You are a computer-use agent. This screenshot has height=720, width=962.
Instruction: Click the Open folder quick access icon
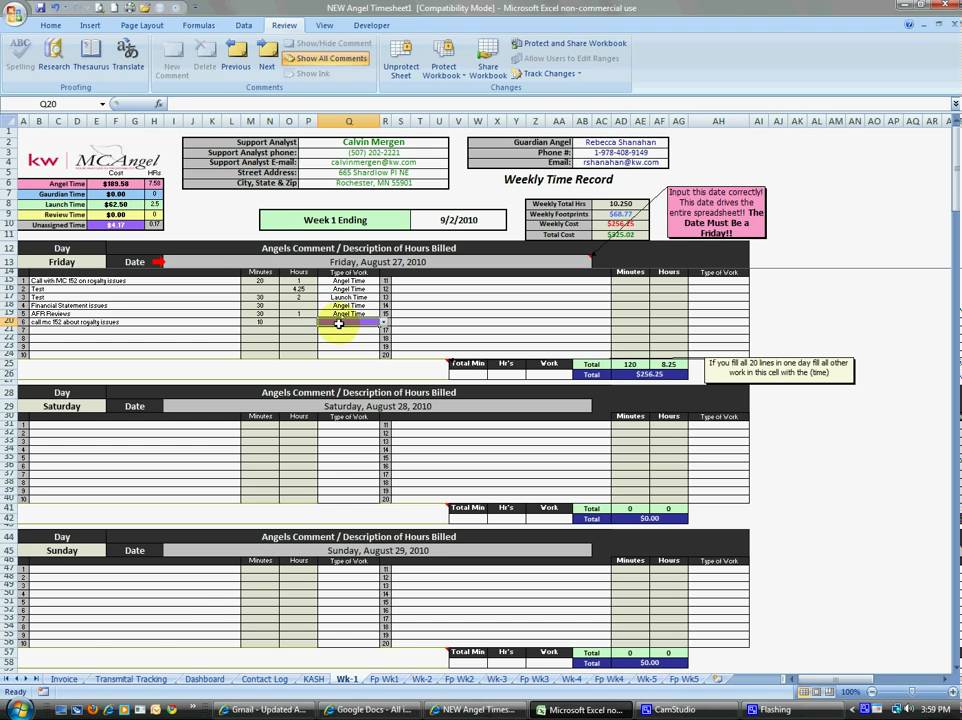(145, 8)
